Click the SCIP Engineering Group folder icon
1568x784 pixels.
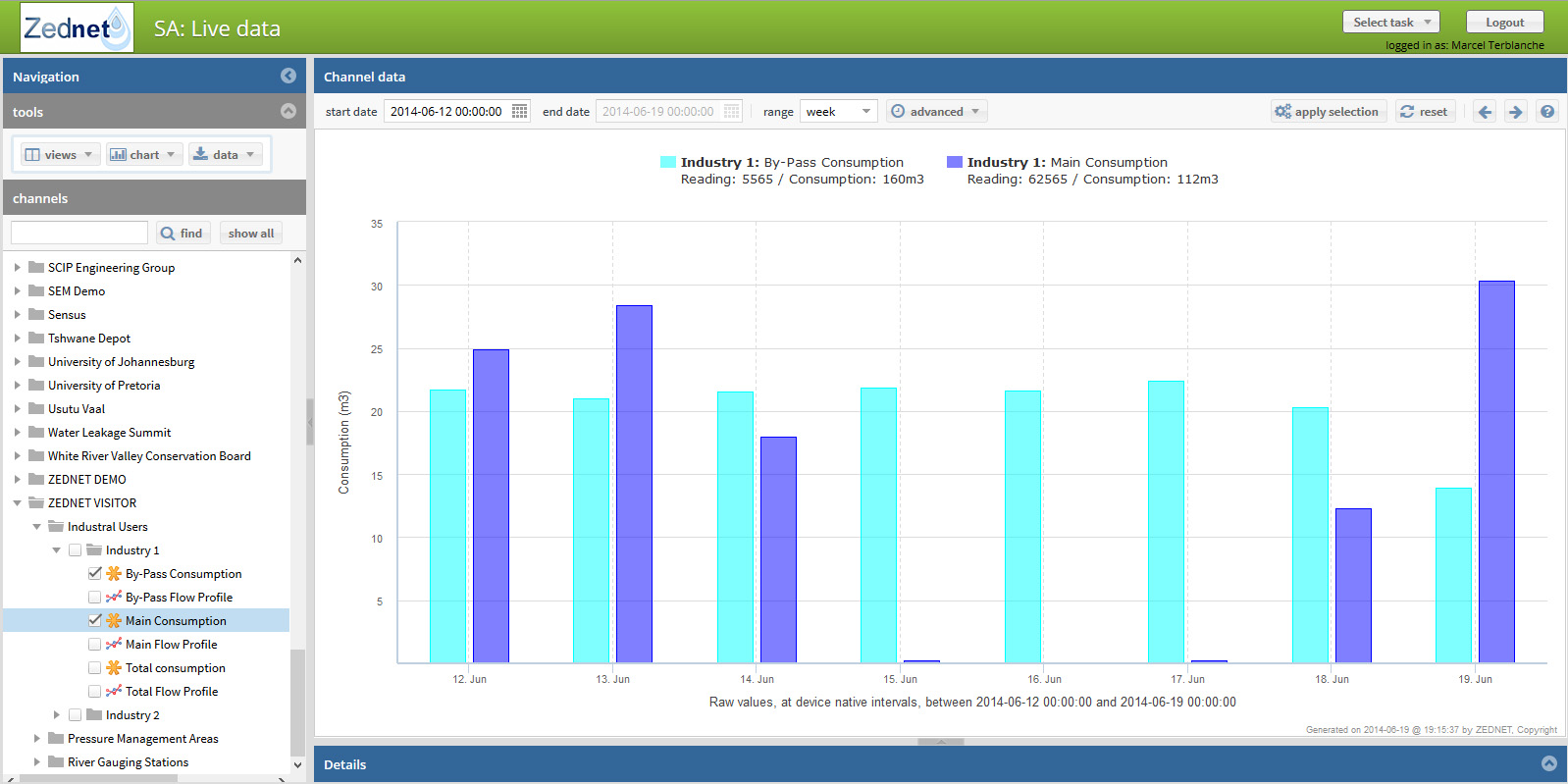[36, 267]
